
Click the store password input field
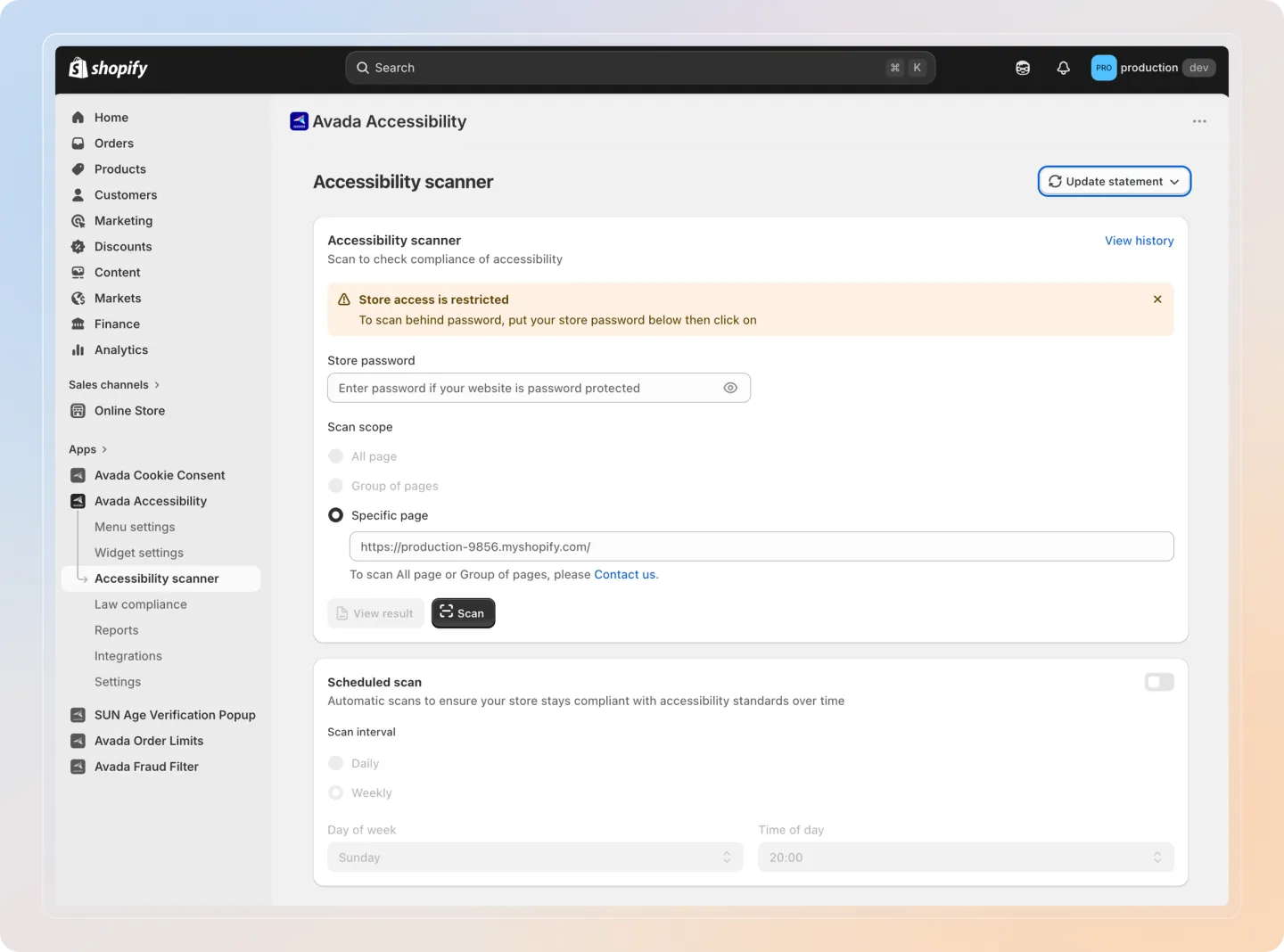[539, 388]
